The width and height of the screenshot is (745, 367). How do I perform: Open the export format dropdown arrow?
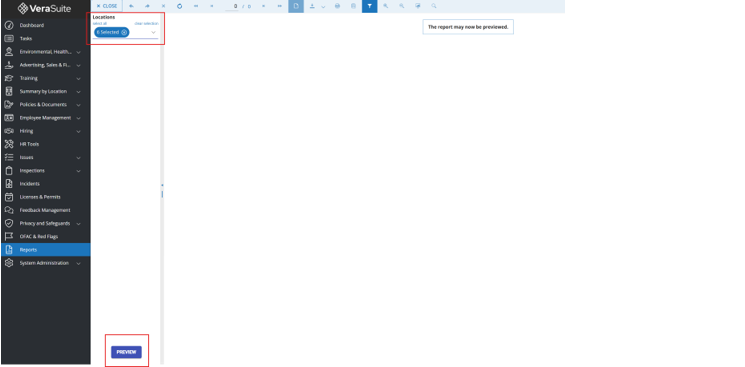click(323, 7)
